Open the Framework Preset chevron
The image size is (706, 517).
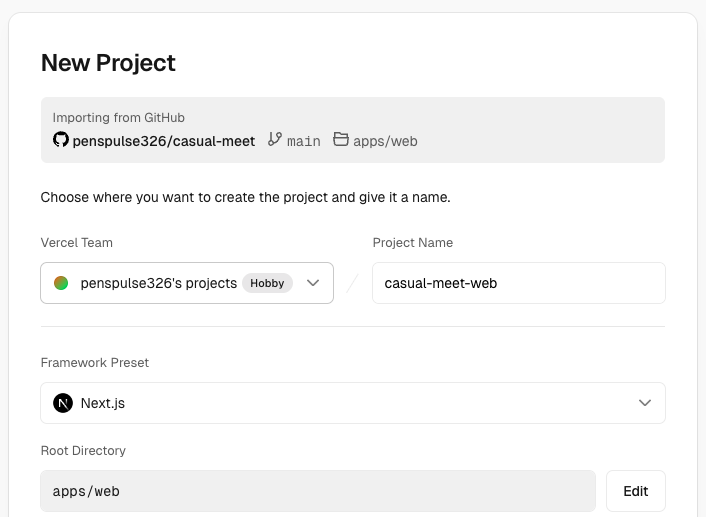[x=645, y=403]
